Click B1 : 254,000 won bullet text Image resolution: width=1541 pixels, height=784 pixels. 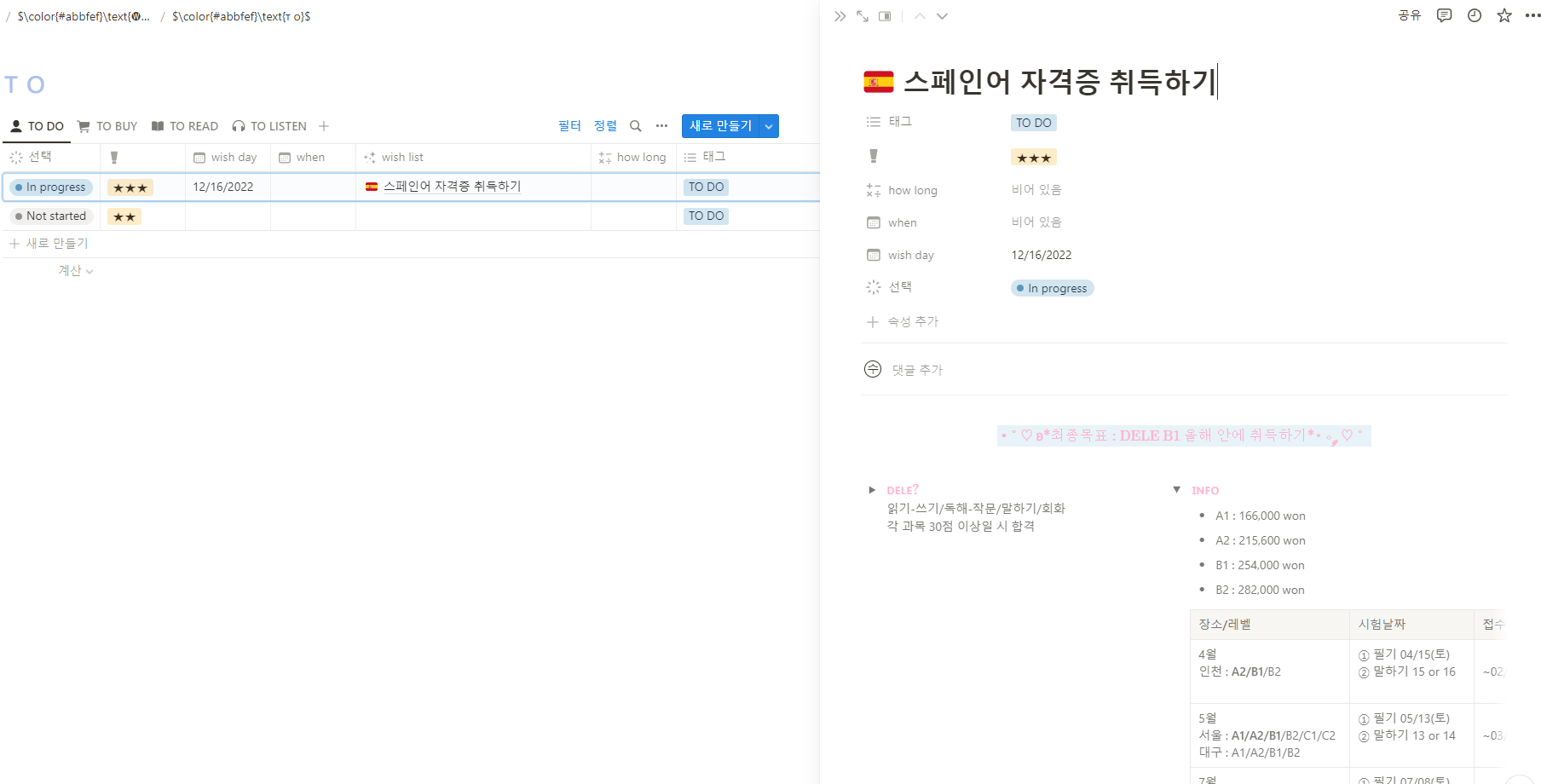click(x=1260, y=565)
